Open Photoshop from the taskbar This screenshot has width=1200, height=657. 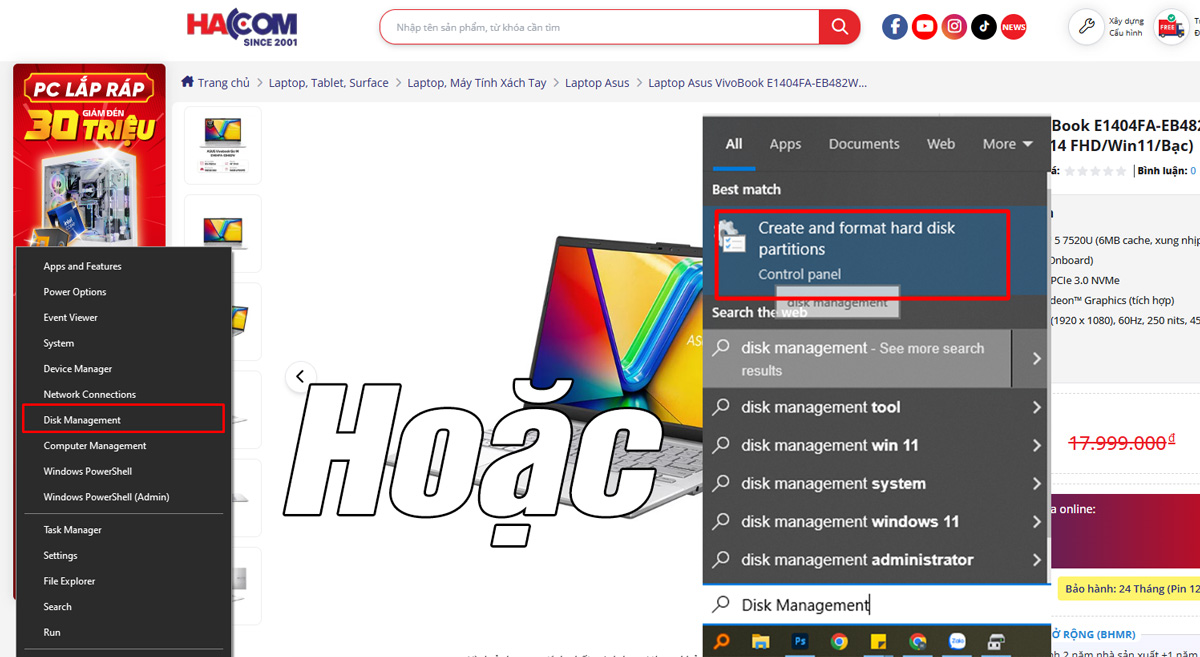click(x=800, y=640)
